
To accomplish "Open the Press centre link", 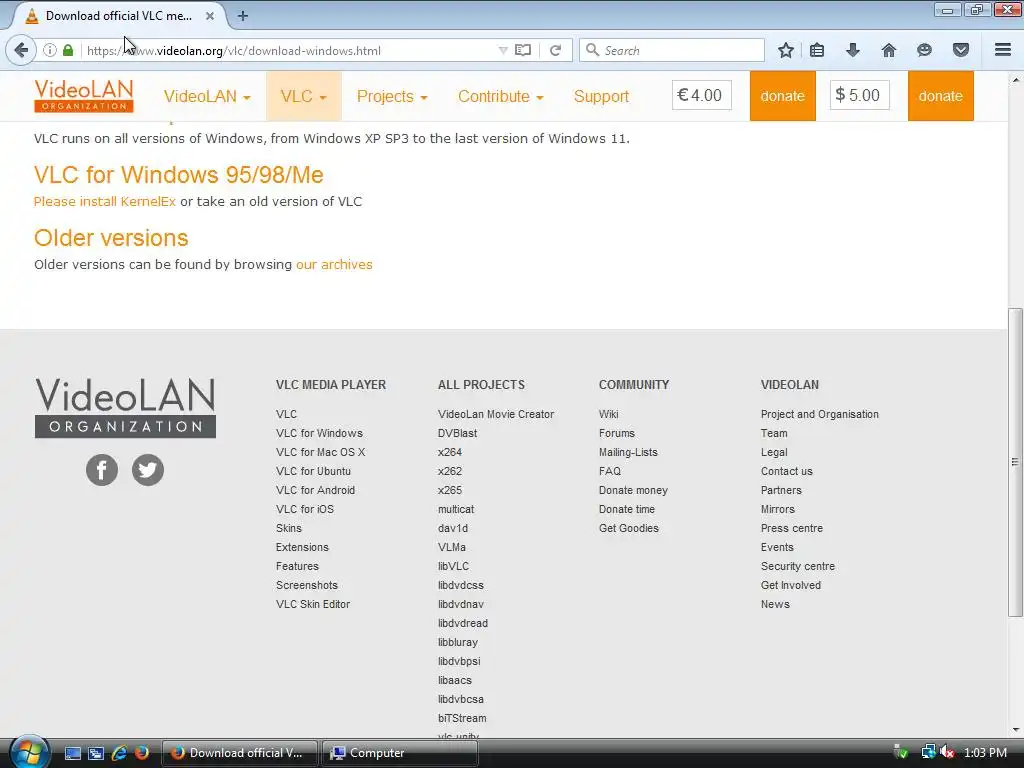I will [x=792, y=528].
